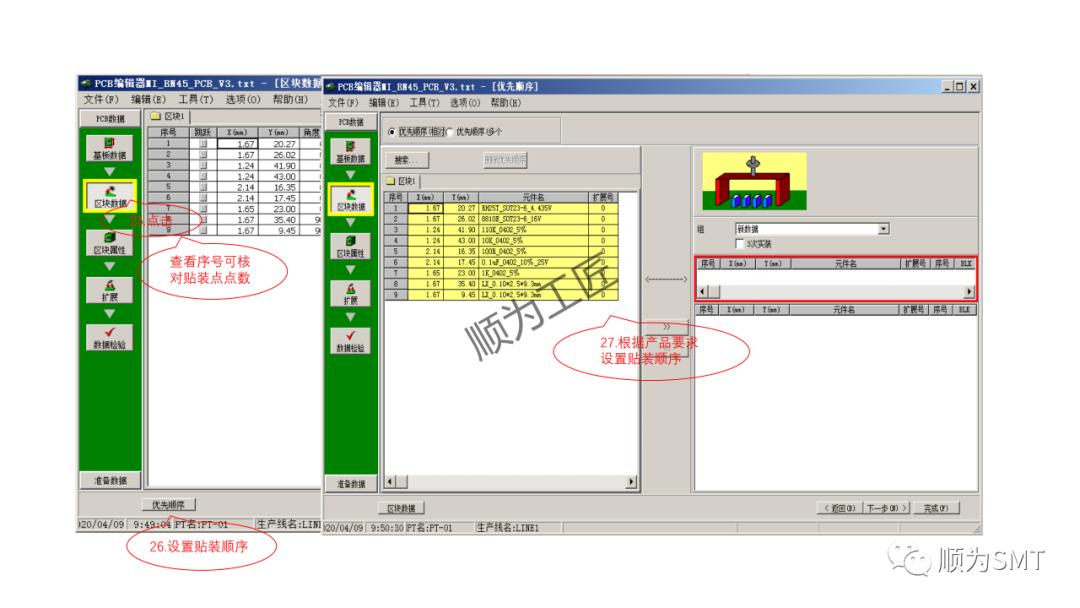Click right arrow of component list scrollbar
Screen dimensions: 1080x608
[631, 482]
